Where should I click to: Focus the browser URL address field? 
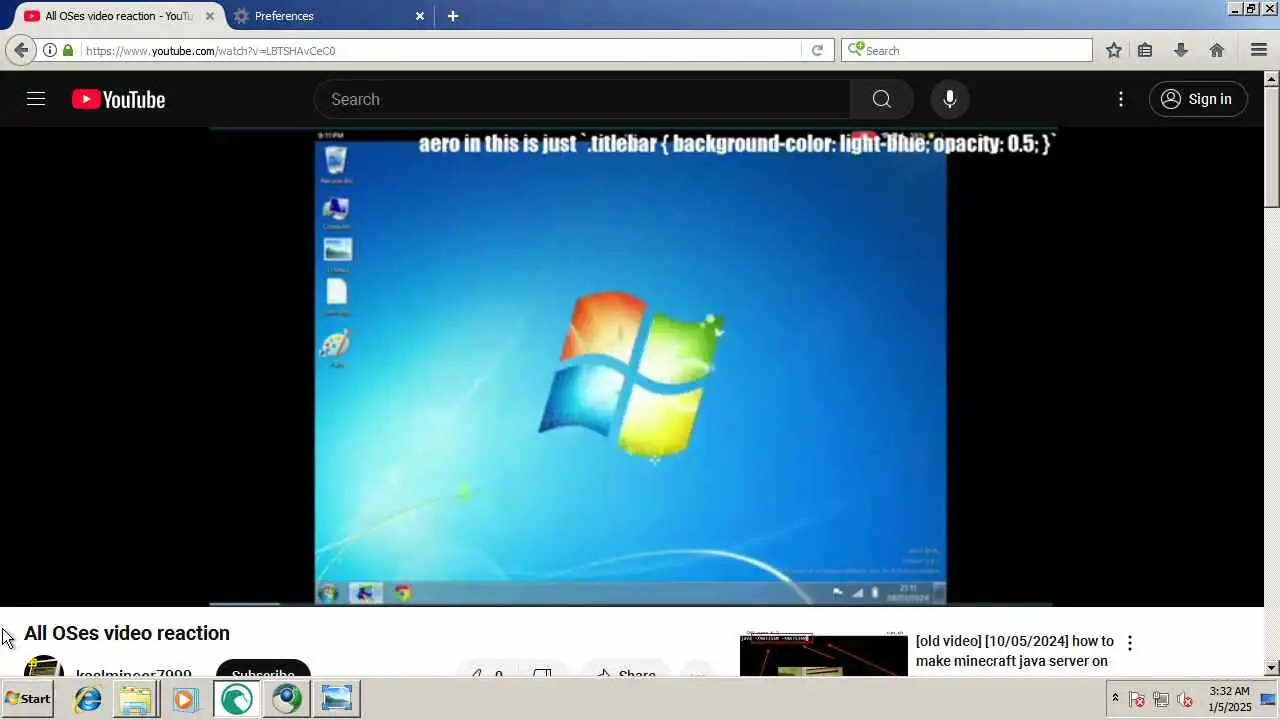(x=440, y=50)
